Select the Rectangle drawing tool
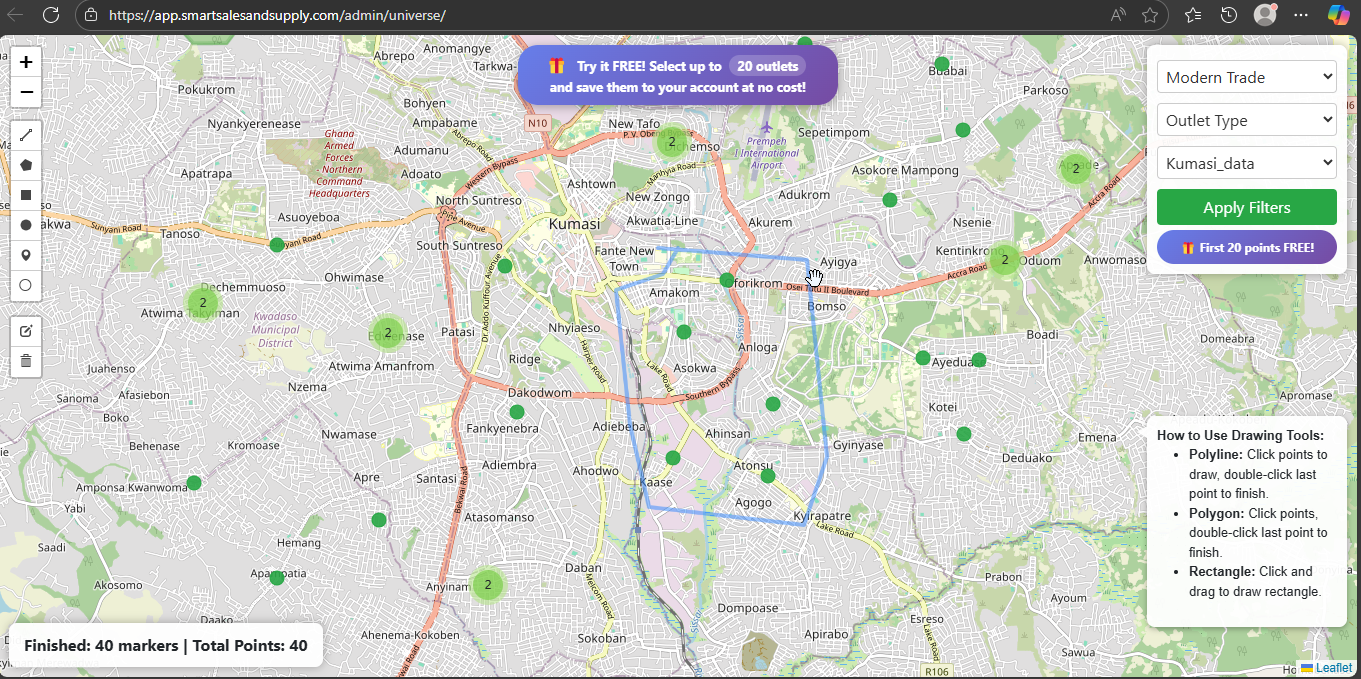 click(25, 194)
